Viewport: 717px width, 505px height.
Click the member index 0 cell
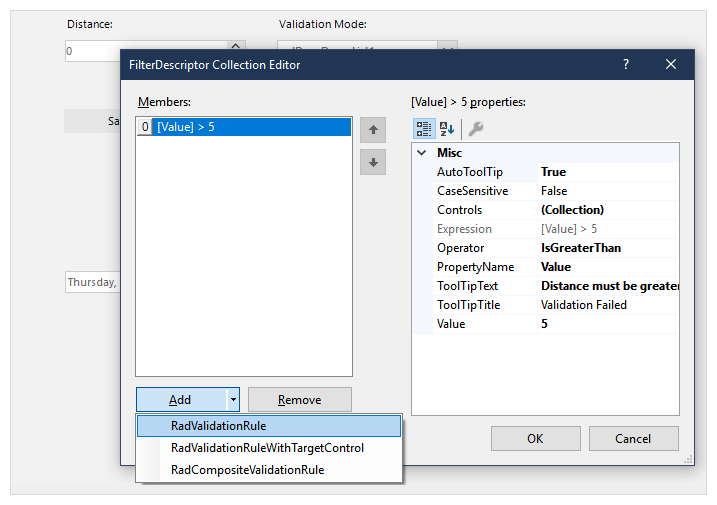pos(144,127)
